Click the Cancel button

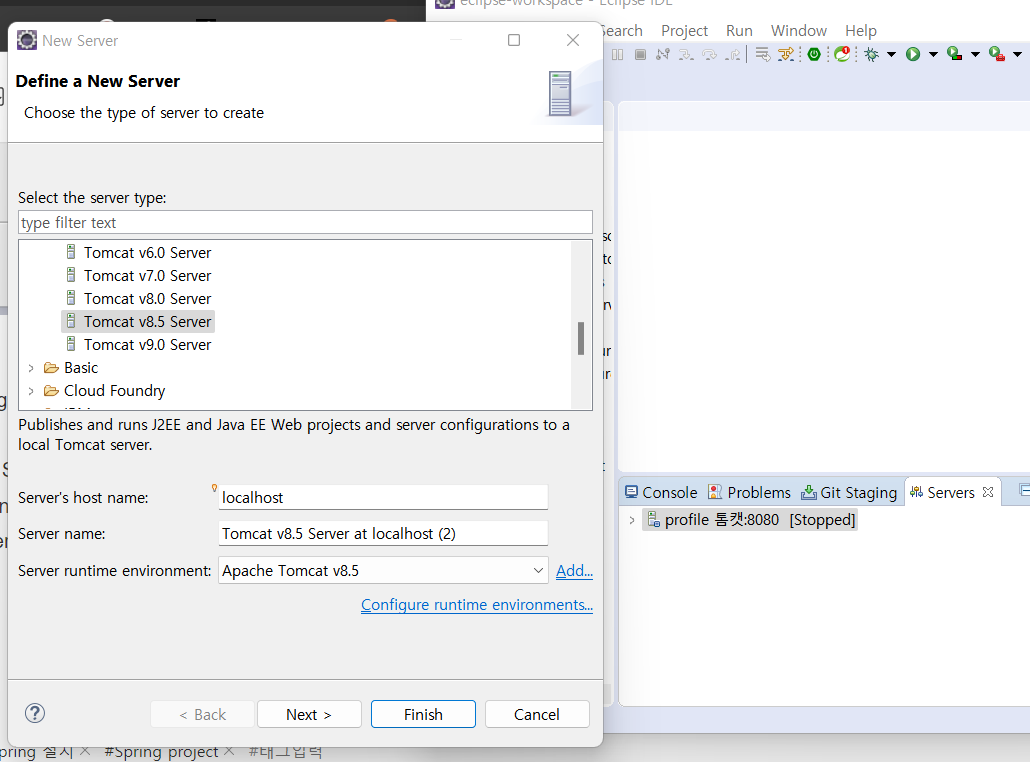537,714
